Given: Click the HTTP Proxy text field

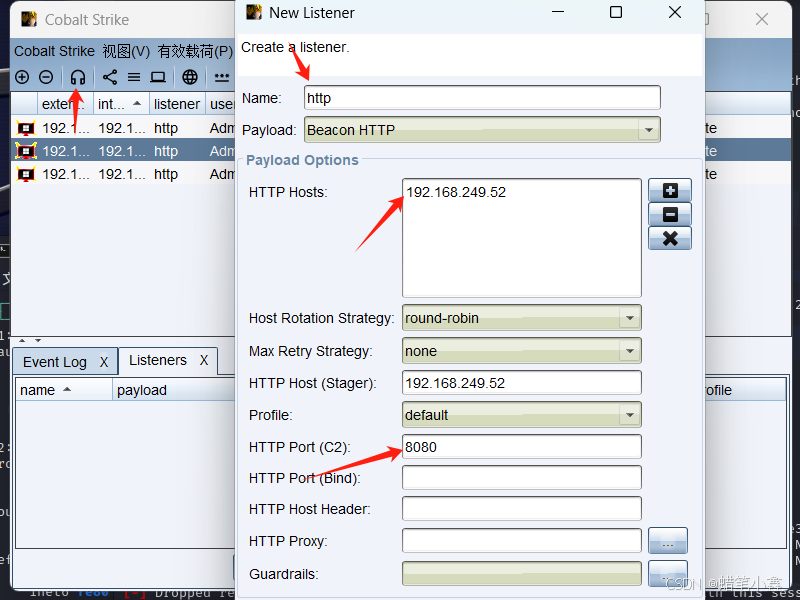Looking at the screenshot, I should tap(521, 541).
